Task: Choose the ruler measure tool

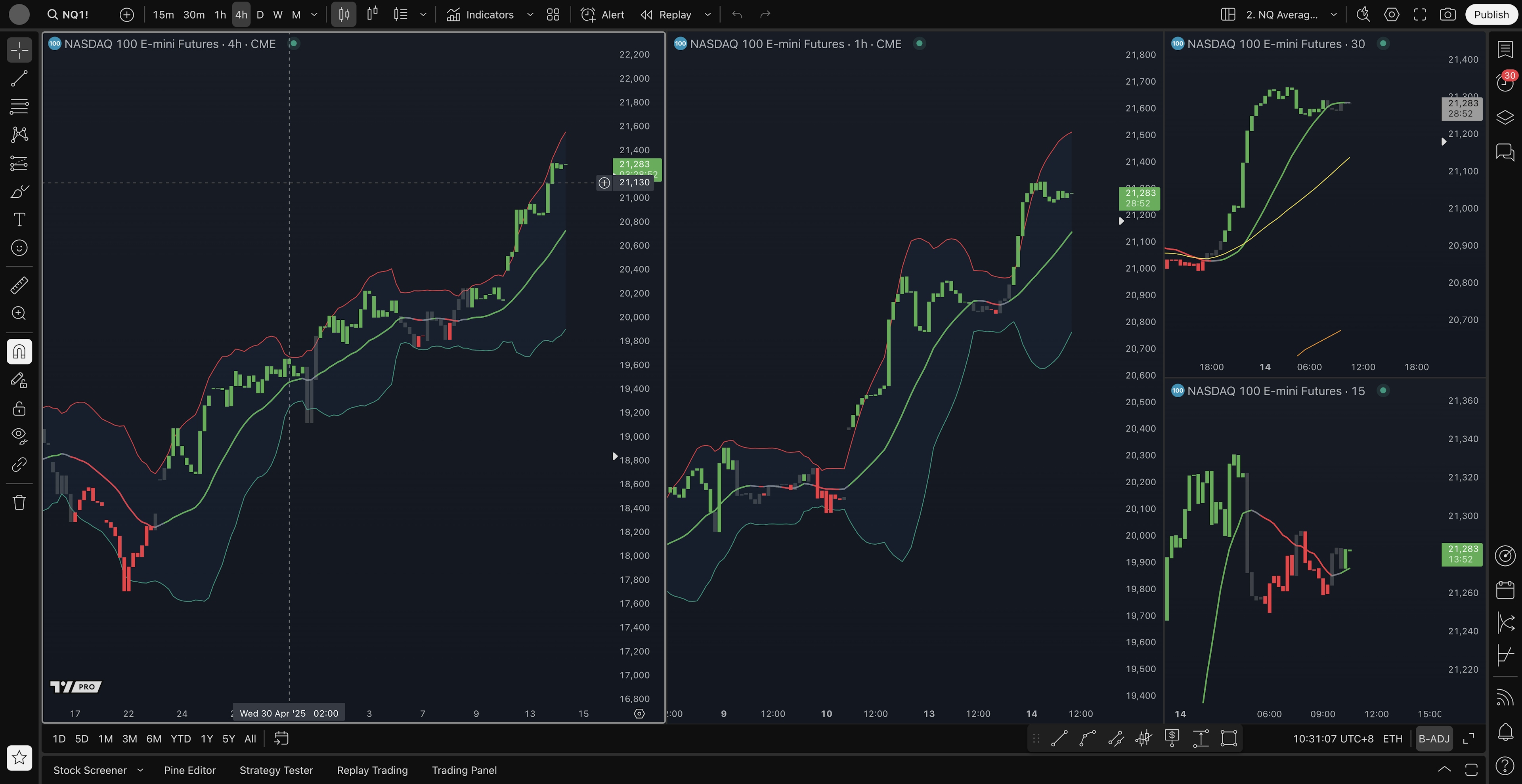Action: (19, 285)
